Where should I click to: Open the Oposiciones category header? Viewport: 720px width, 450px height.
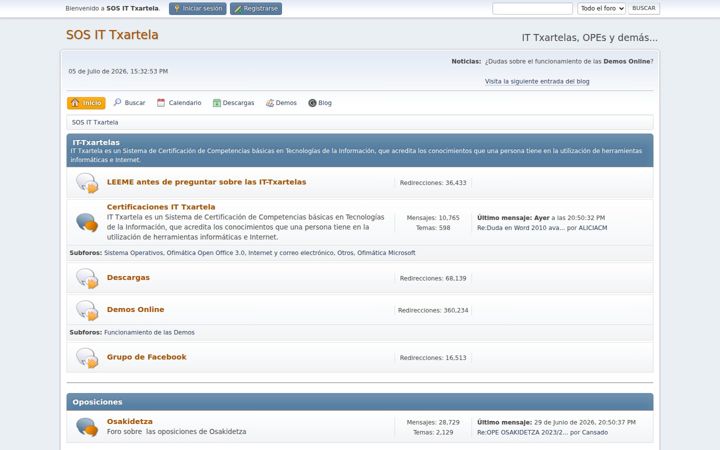tap(97, 402)
